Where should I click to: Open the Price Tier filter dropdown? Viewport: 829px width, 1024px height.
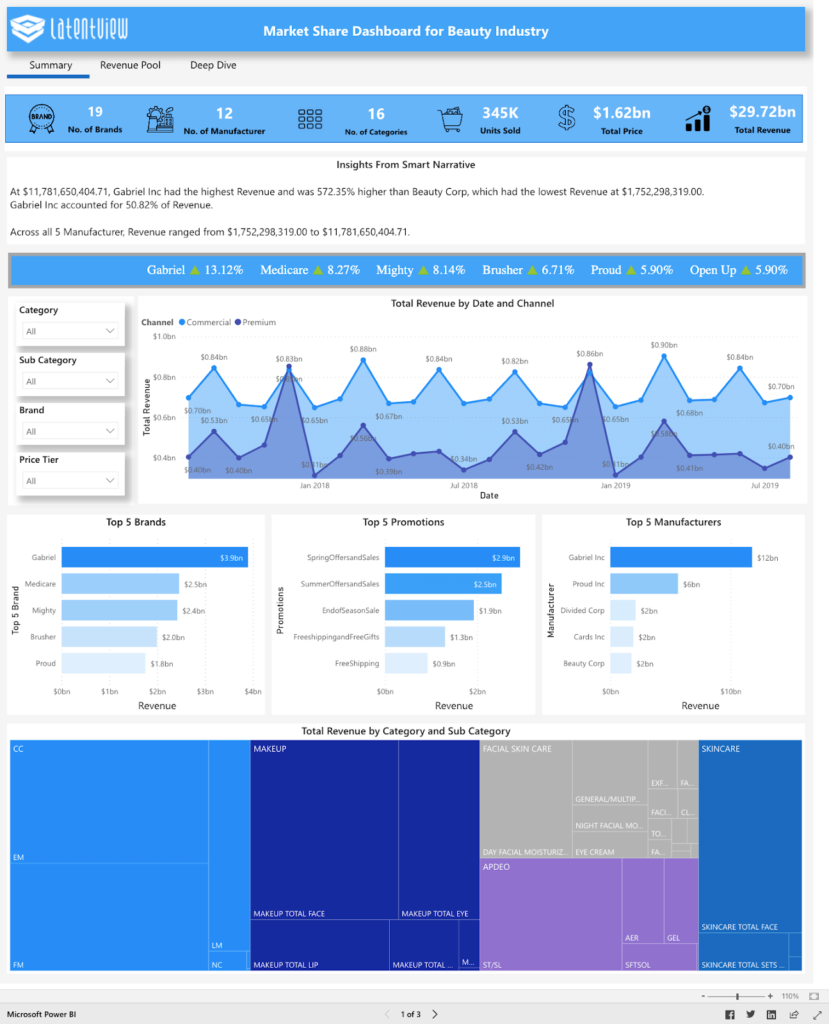[x=70, y=481]
